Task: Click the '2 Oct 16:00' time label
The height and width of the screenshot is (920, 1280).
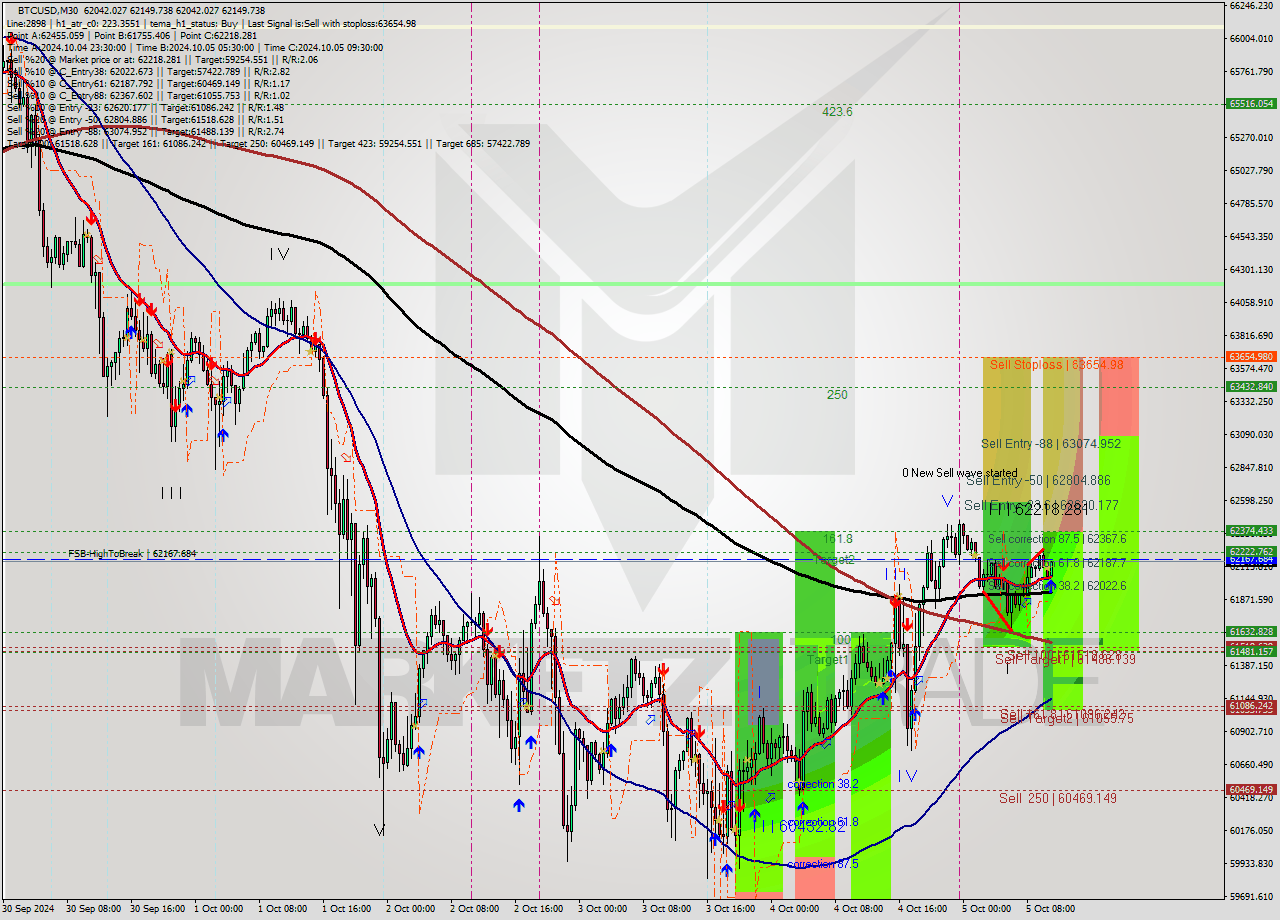Action: 539,909
